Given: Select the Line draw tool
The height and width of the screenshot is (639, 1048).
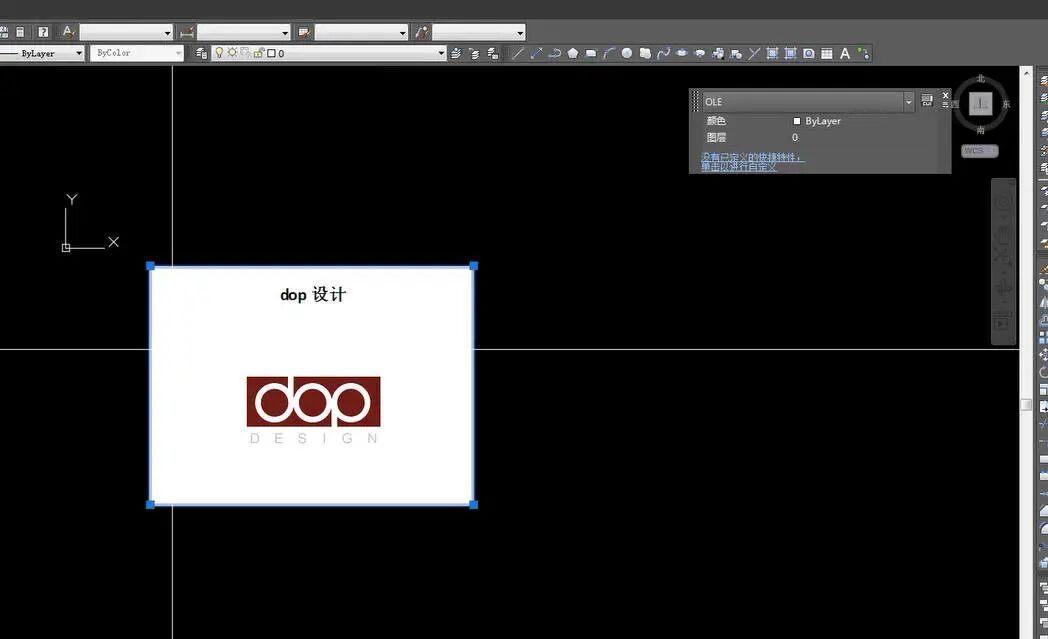Looking at the screenshot, I should tap(518, 53).
